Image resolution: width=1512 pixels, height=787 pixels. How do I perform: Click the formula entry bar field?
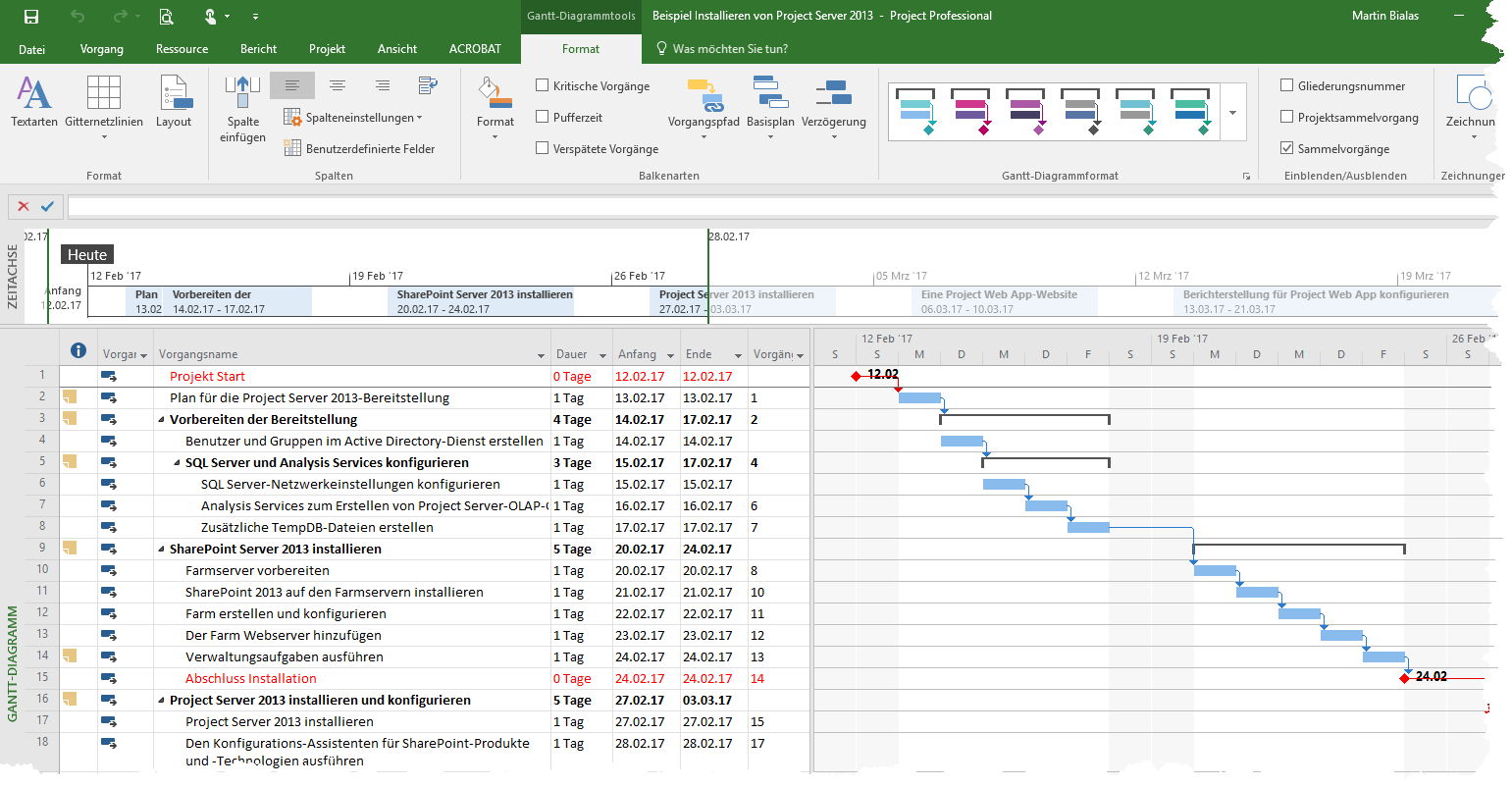785,207
